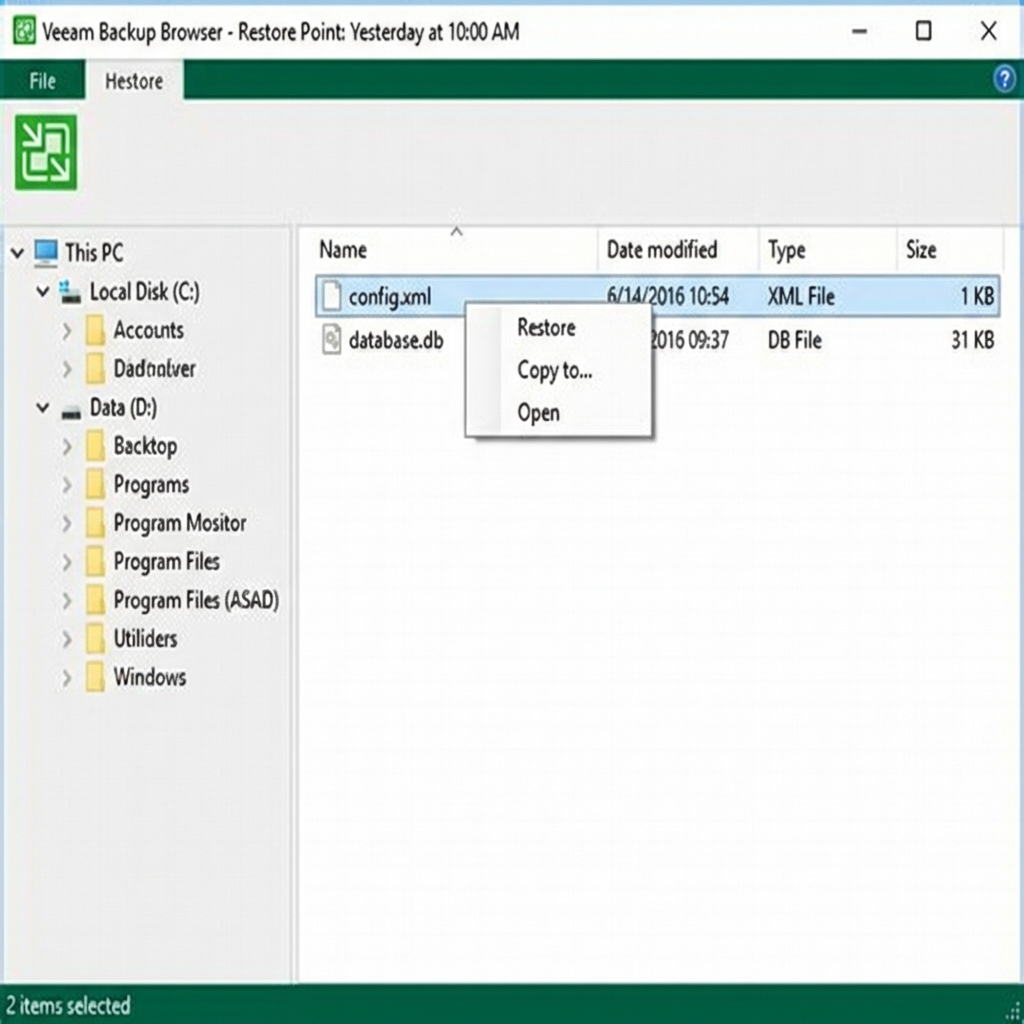1024x1024 pixels.
Task: Click the Veeam logo in the title bar
Action: click(22, 32)
